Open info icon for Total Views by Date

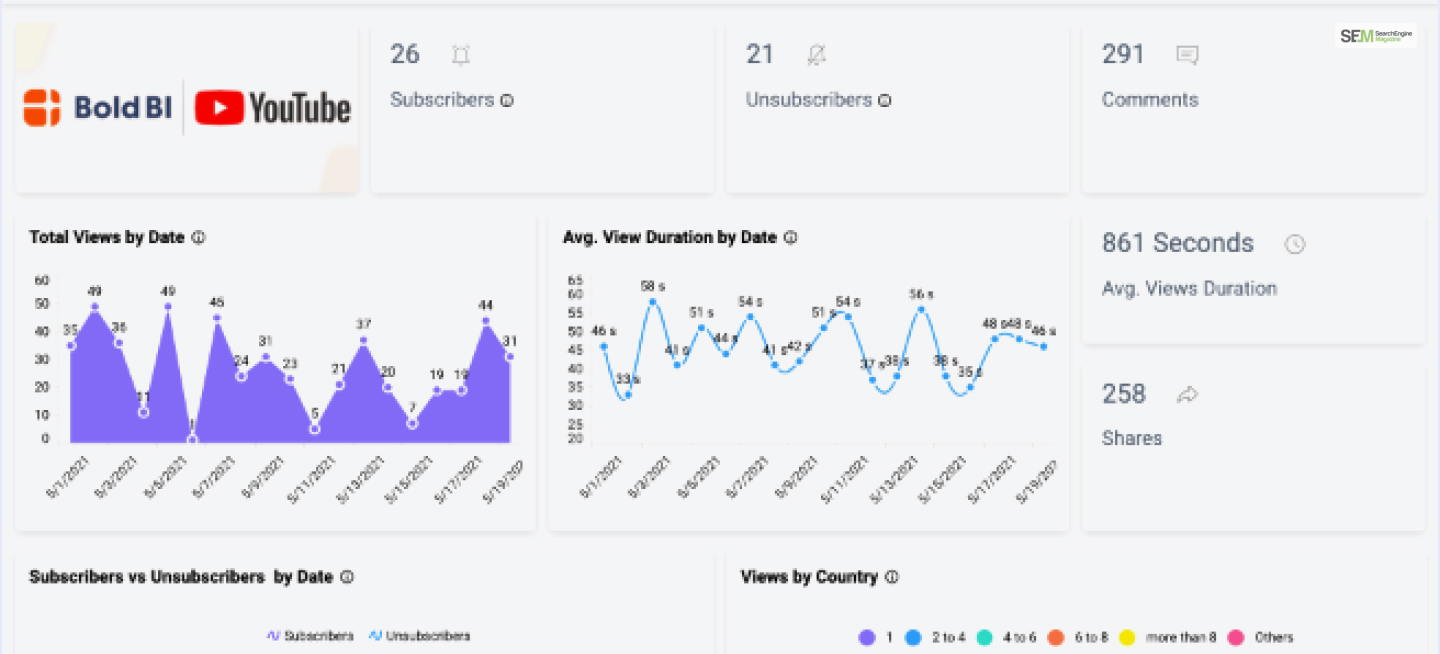click(198, 238)
